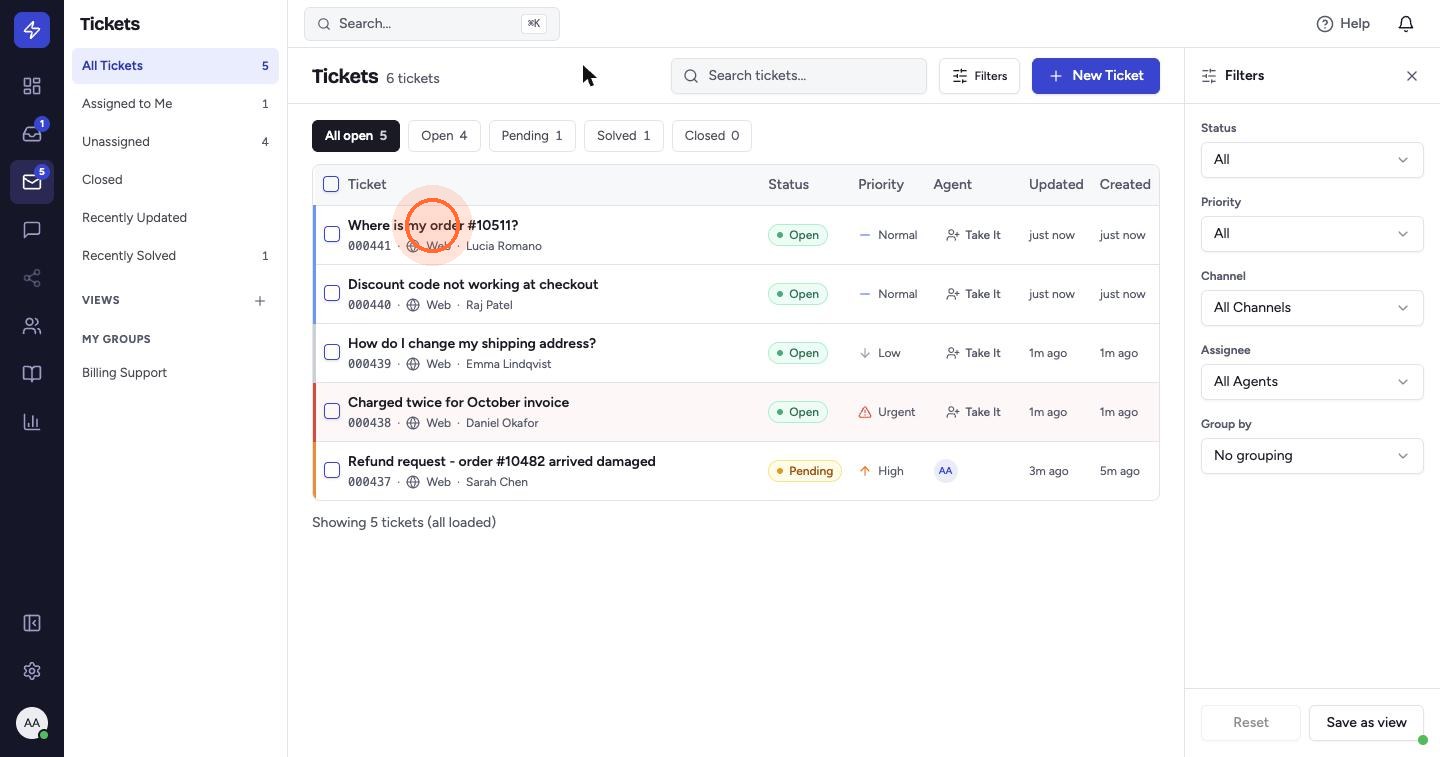Open the Priority filter dropdown
The width and height of the screenshot is (1440, 757).
1312,234
